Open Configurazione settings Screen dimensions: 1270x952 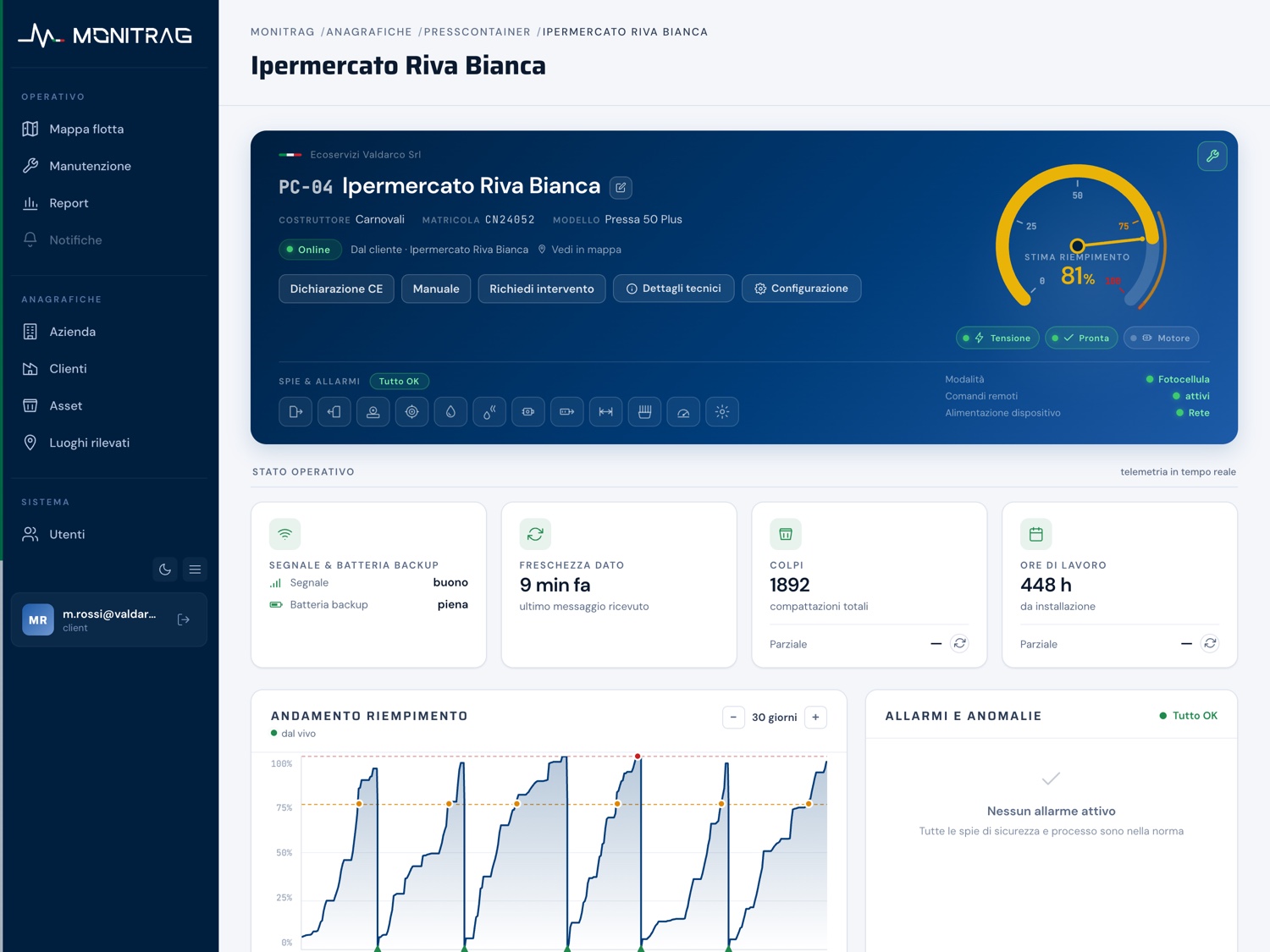point(801,289)
